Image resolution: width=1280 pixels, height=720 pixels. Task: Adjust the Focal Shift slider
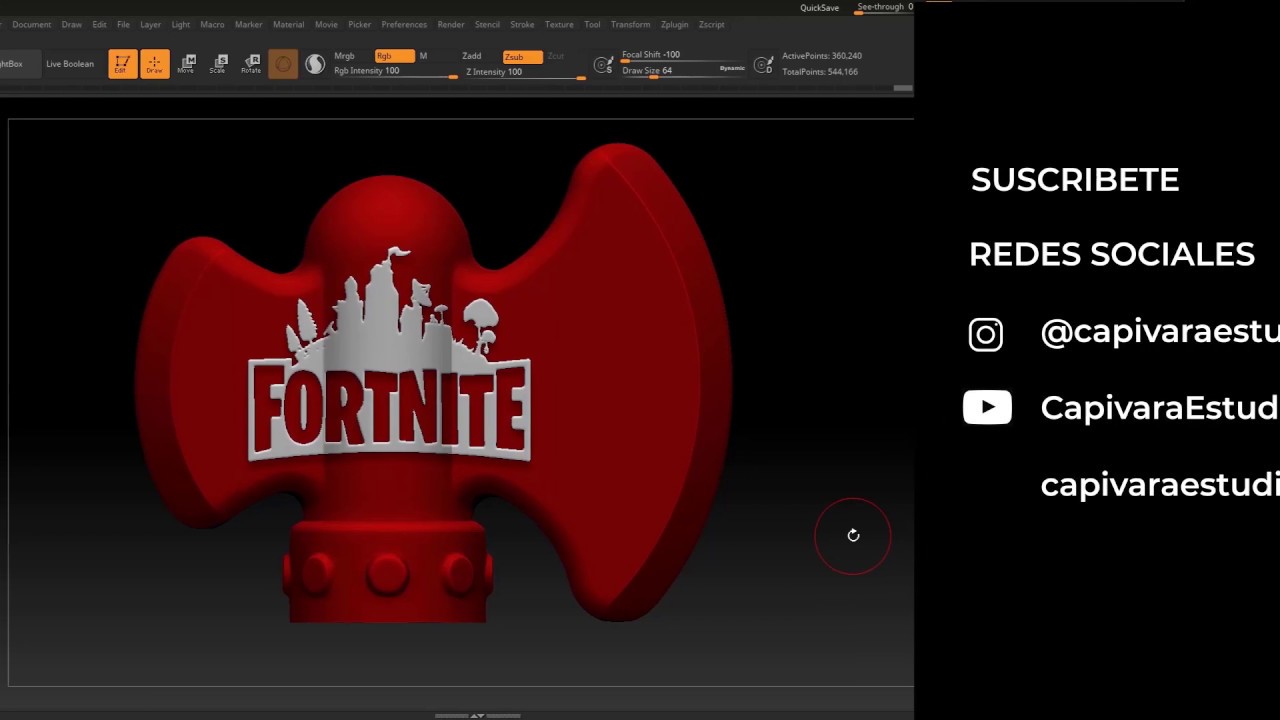point(683,56)
